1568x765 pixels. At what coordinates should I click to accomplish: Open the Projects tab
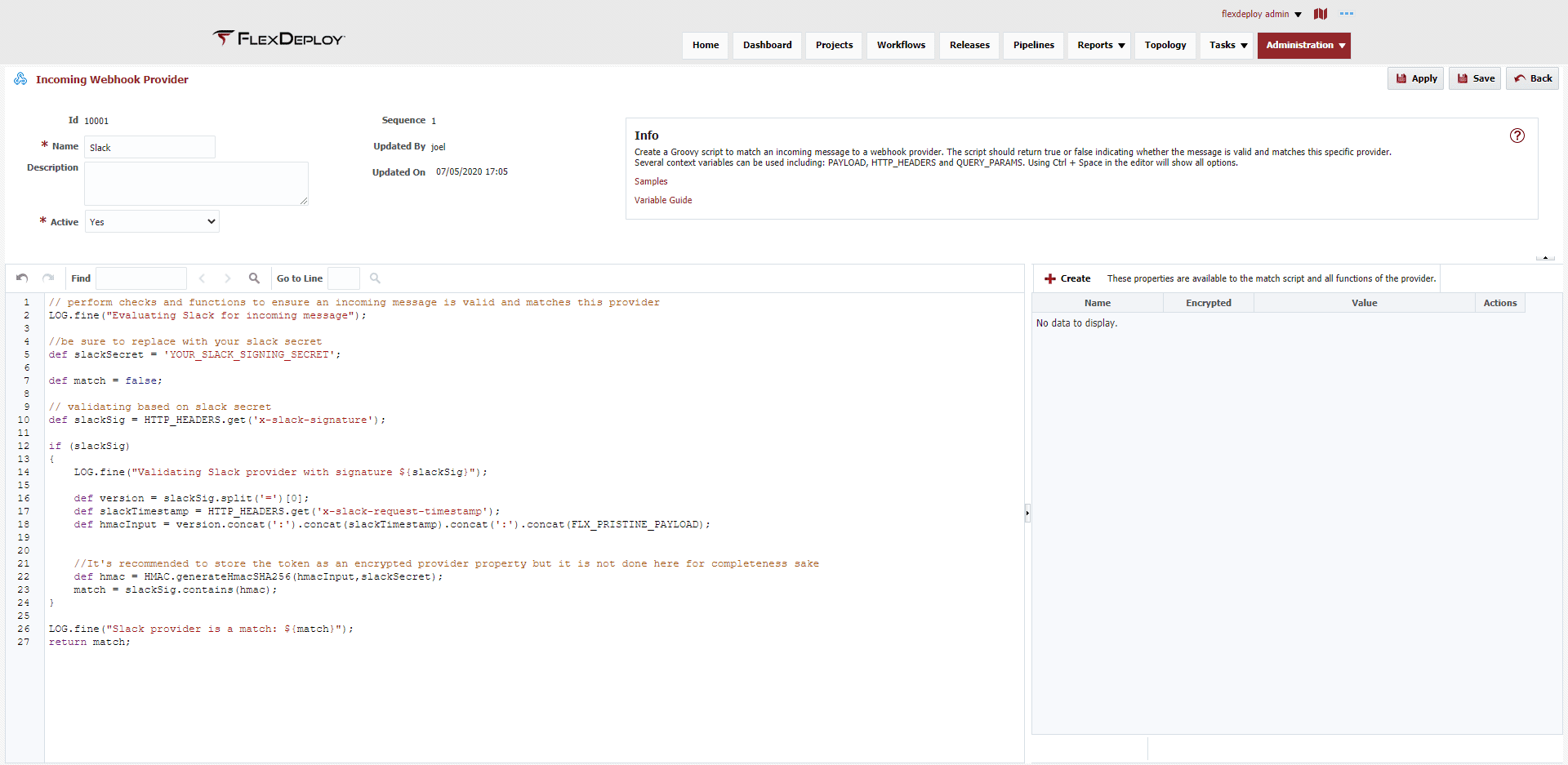click(x=834, y=45)
